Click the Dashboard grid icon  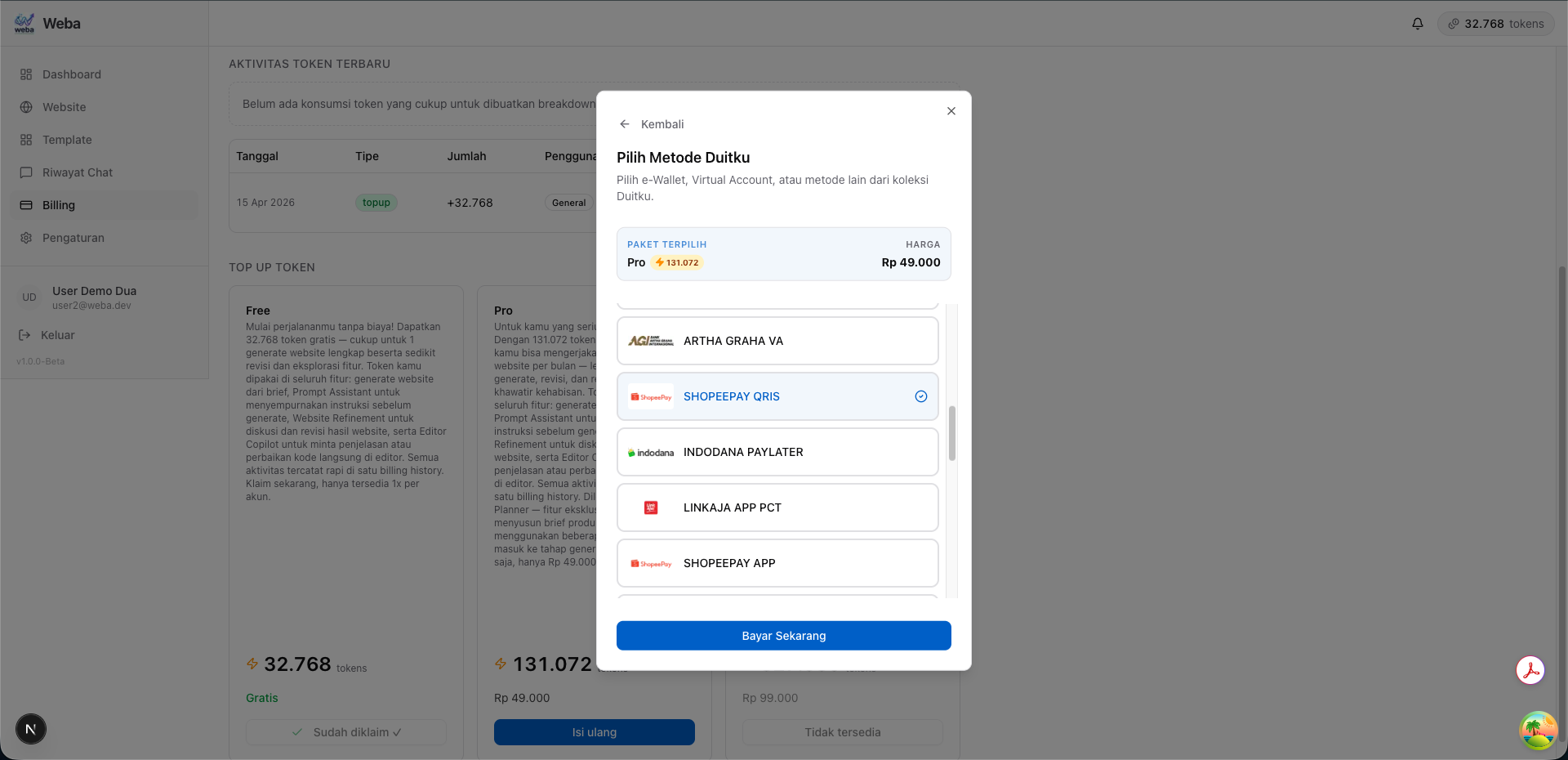coord(26,74)
